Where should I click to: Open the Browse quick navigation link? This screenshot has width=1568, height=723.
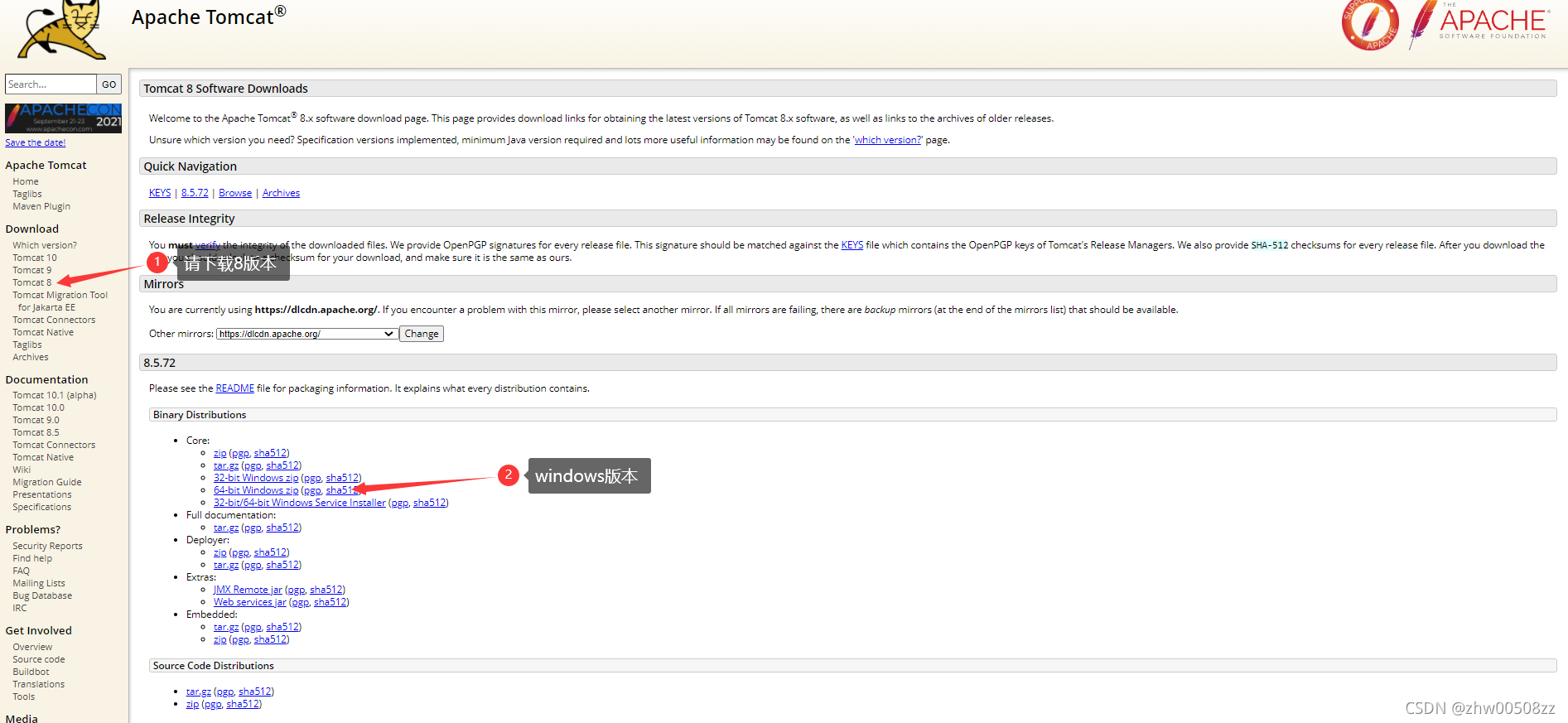tap(235, 193)
